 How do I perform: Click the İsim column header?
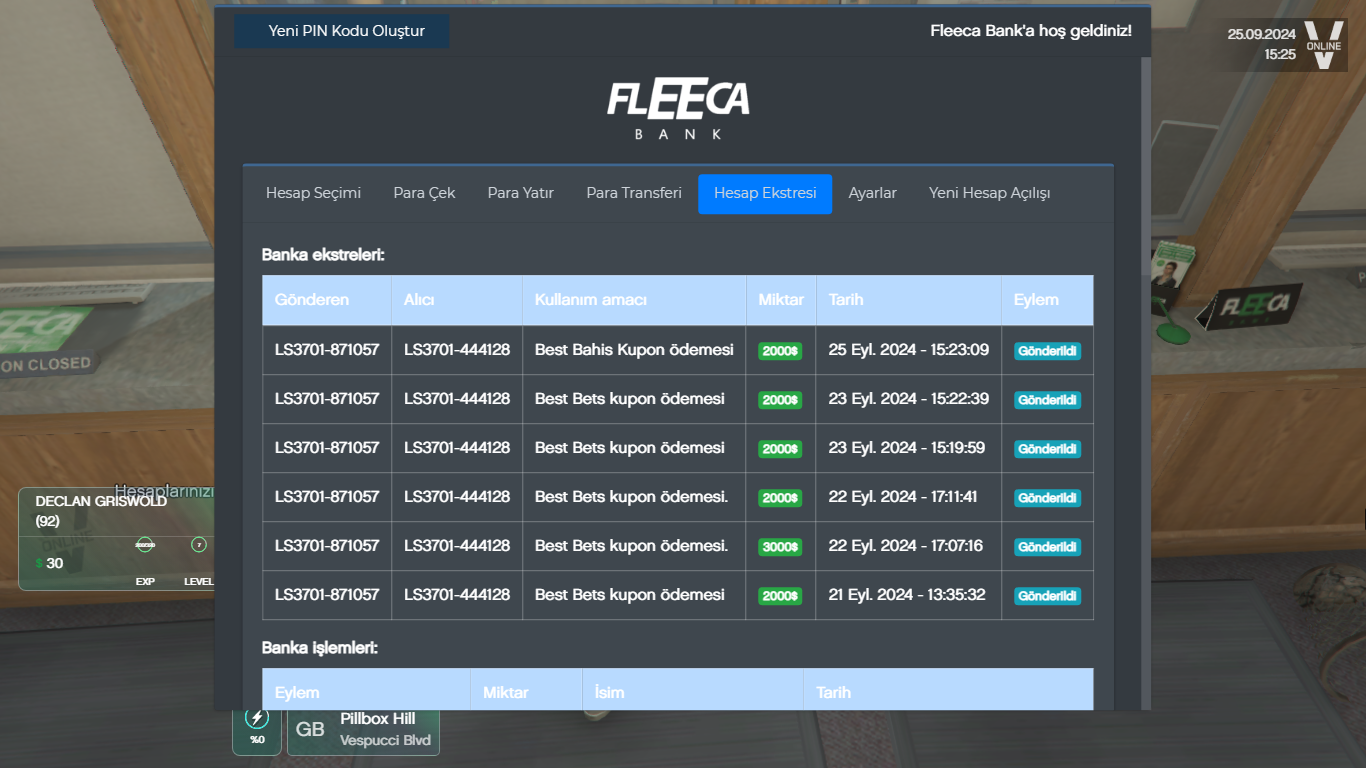(x=693, y=692)
